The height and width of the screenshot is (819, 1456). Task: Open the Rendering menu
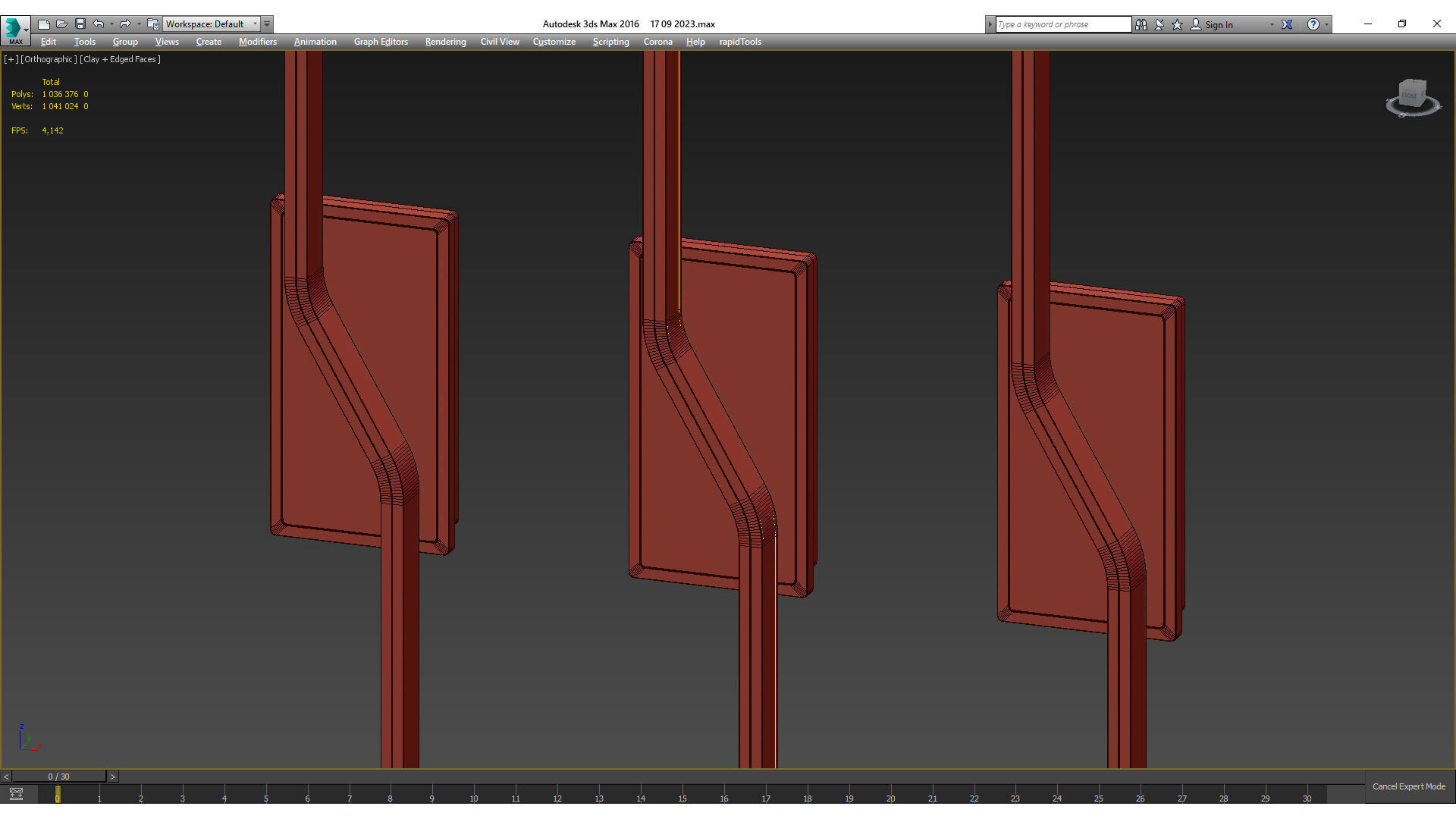[445, 42]
